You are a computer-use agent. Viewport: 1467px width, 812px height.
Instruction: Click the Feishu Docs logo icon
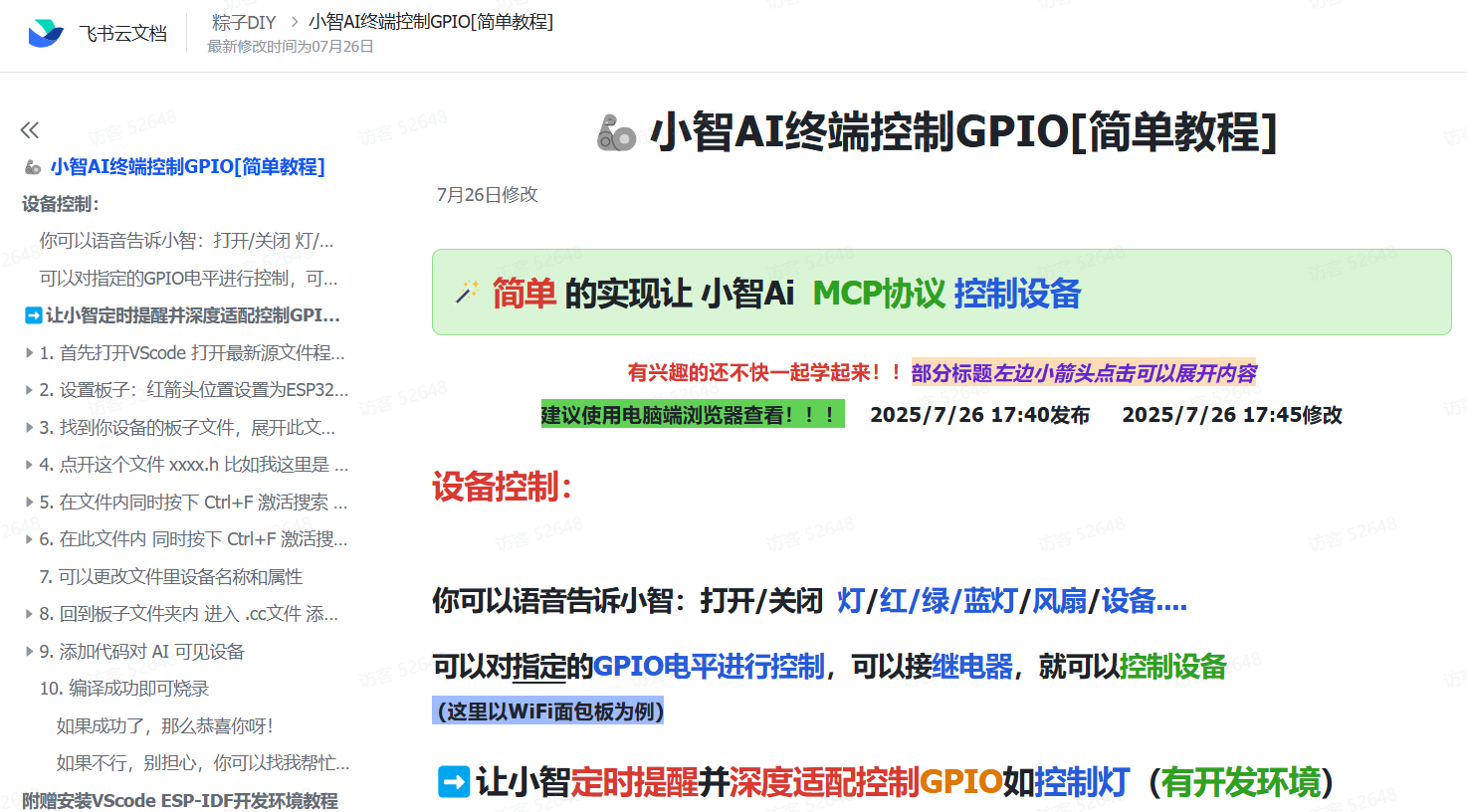click(46, 33)
